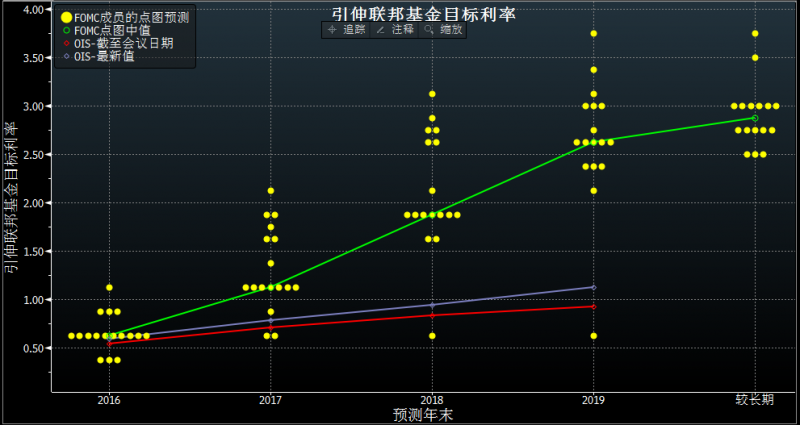Click the purple OIS endpoint at 2019
This screenshot has width=800, height=425.
[x=593, y=287]
